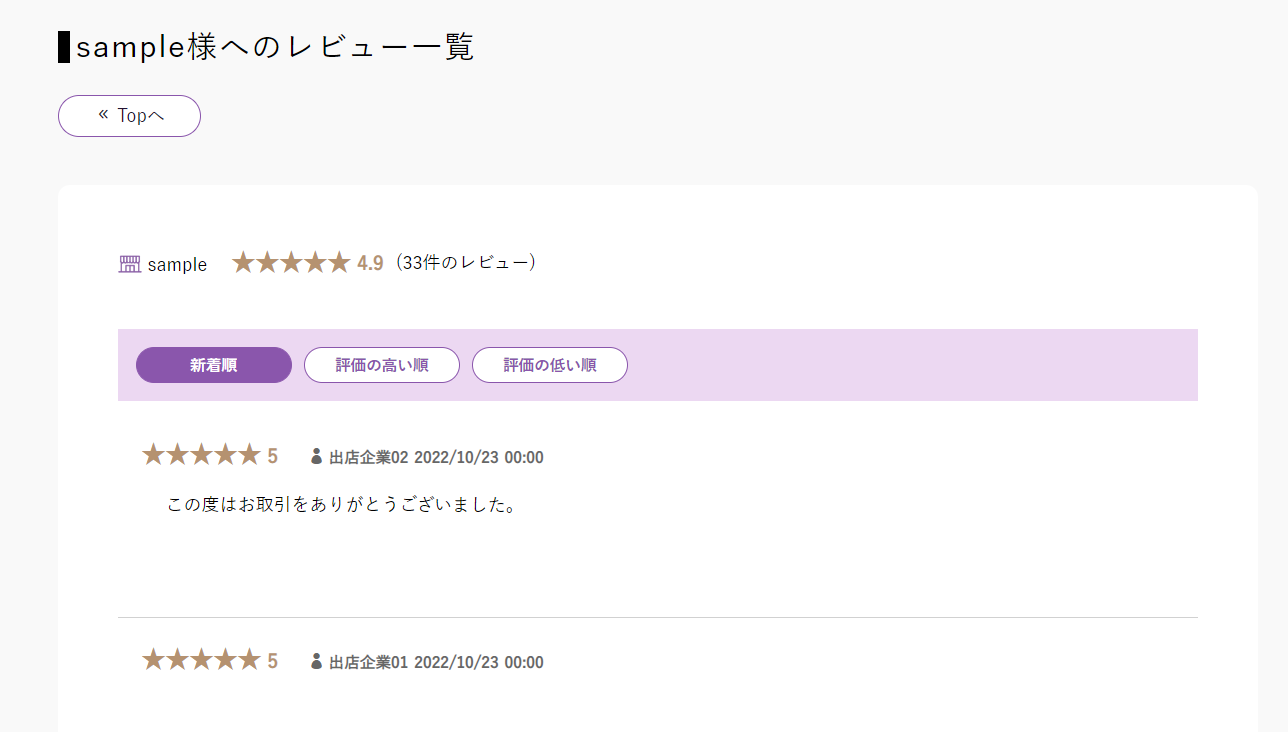
Task: Click the person icon next to 出店企業02
Action: pyautogui.click(x=317, y=457)
